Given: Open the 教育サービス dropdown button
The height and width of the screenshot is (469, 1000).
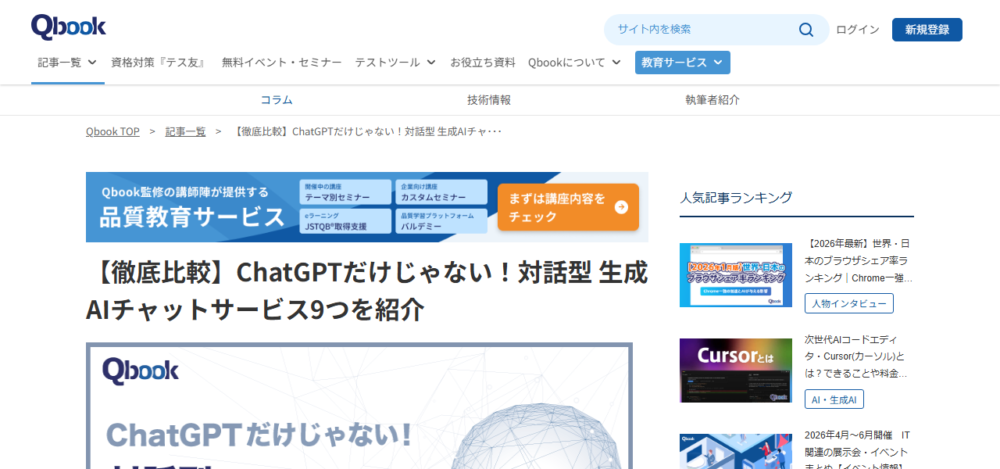Looking at the screenshot, I should 682,63.
